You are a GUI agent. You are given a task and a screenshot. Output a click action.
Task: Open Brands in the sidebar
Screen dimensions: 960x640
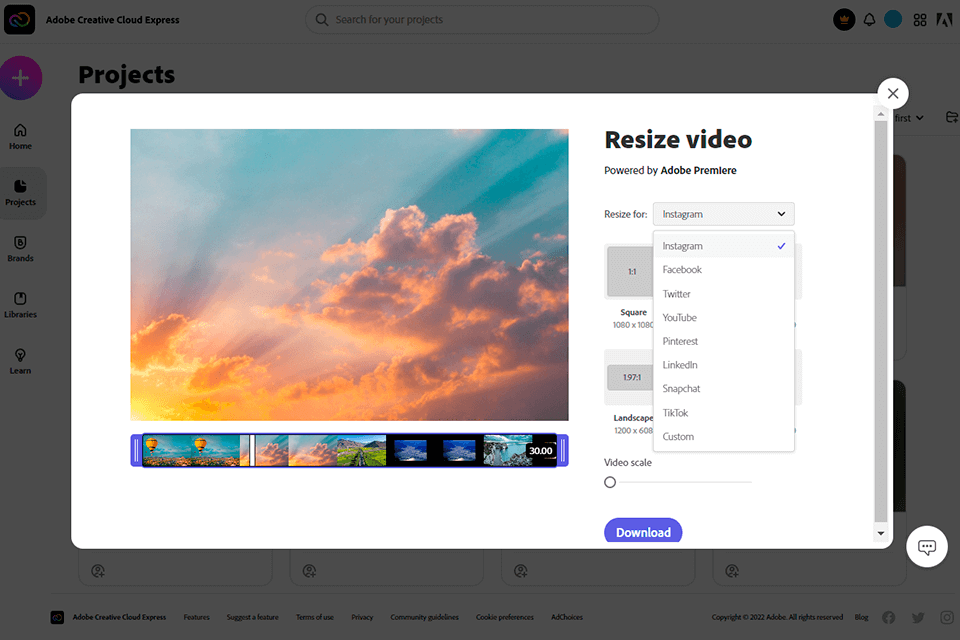pyautogui.click(x=20, y=249)
